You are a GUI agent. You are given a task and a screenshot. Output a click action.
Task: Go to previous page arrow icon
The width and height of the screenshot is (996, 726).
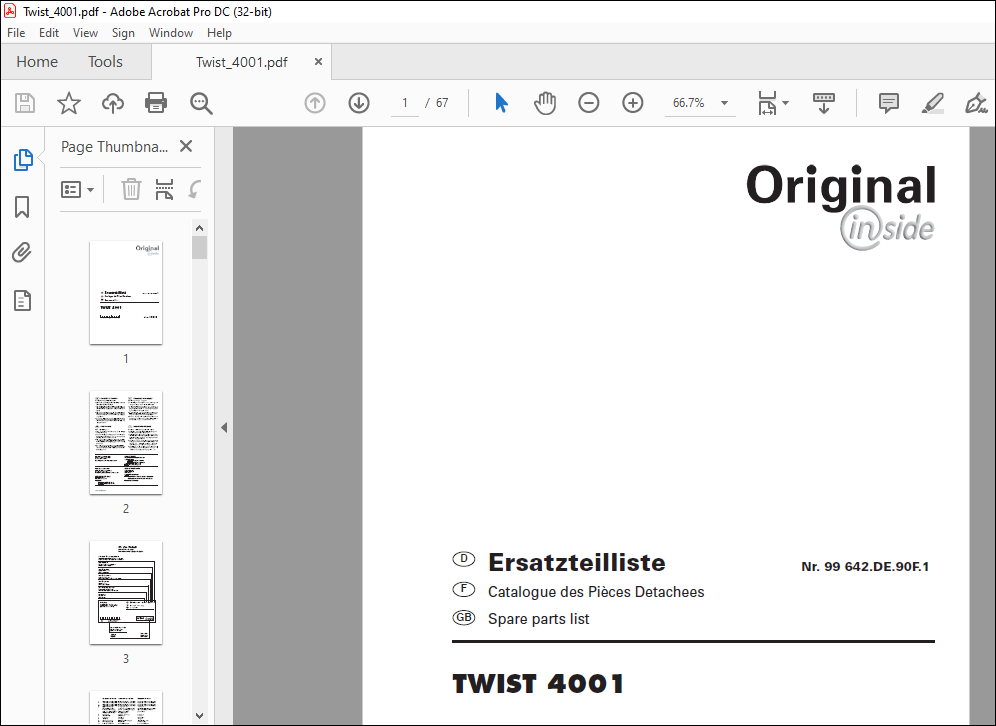pyautogui.click(x=315, y=103)
